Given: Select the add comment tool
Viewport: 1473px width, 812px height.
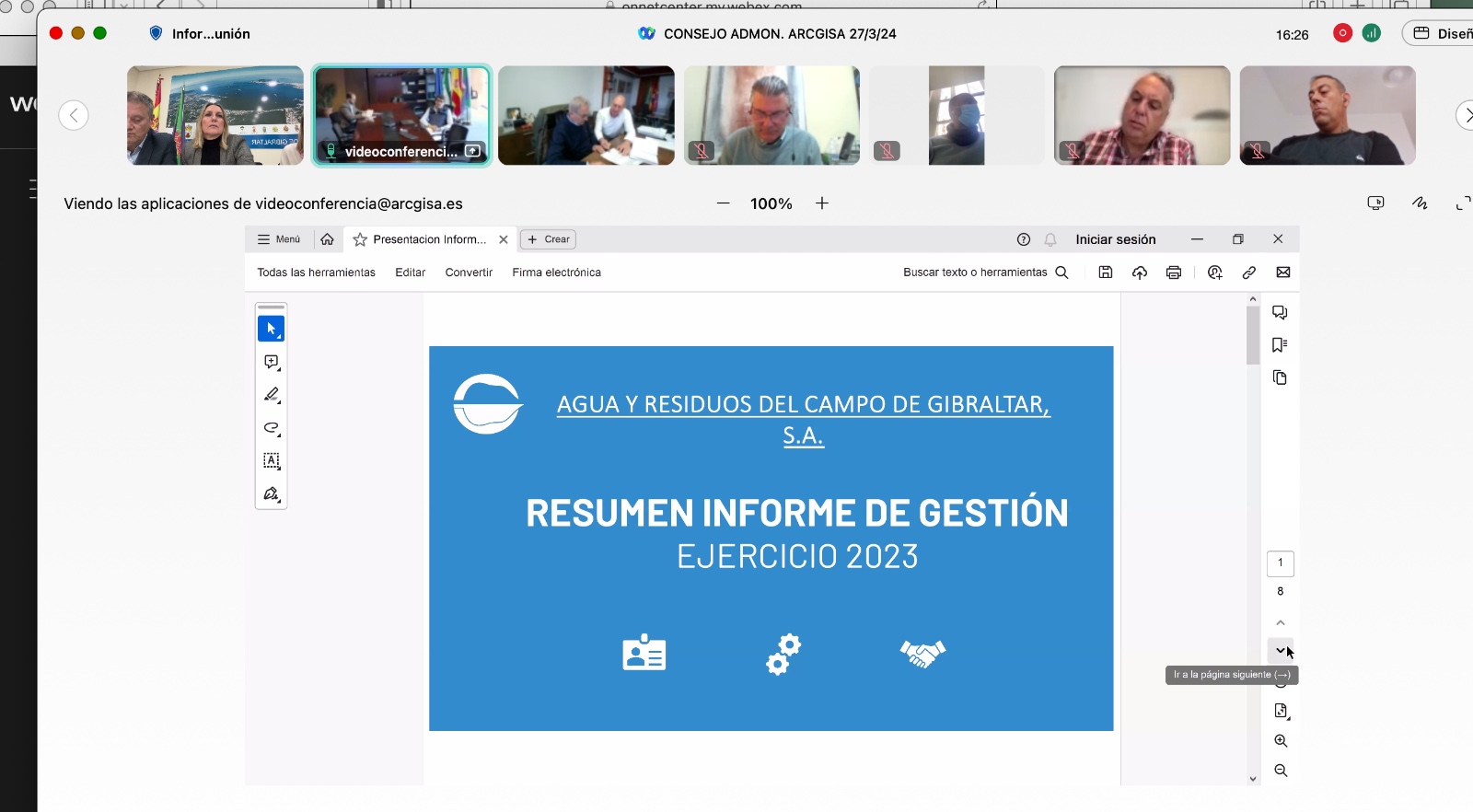Looking at the screenshot, I should (271, 362).
